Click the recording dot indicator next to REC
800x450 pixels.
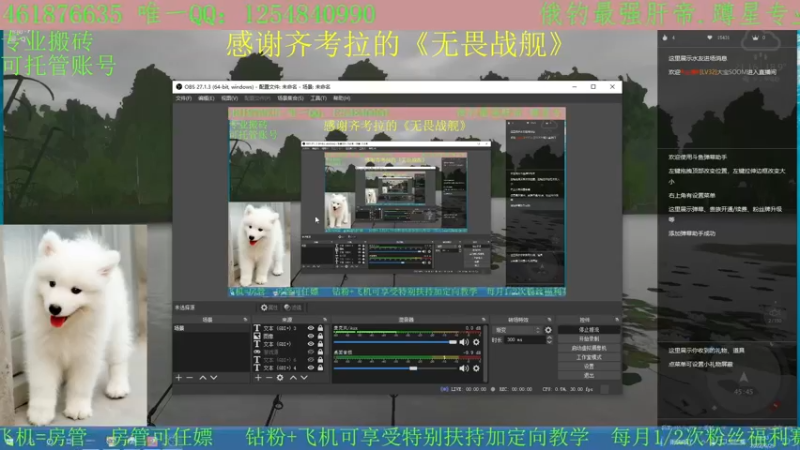(x=493, y=389)
